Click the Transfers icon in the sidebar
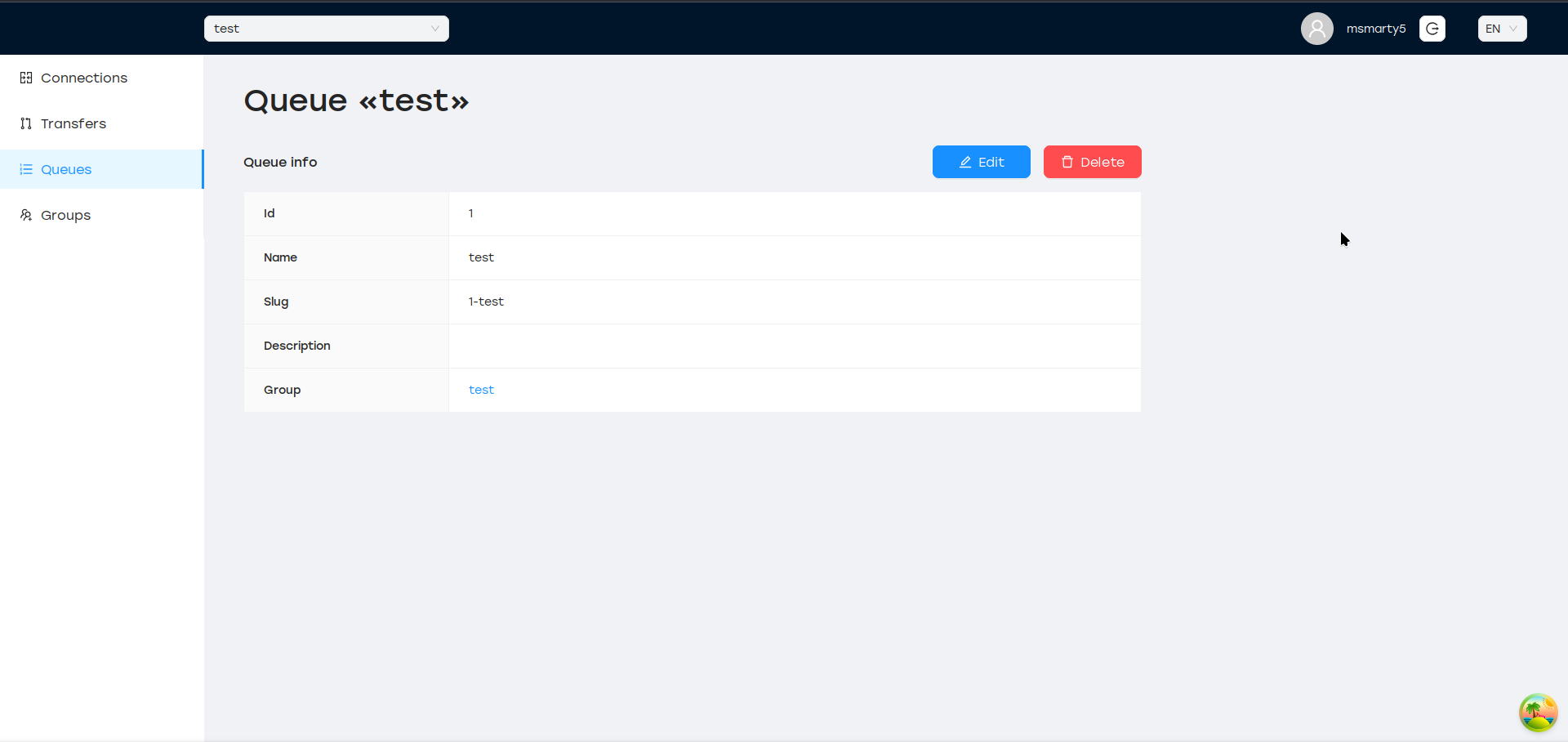Viewport: 1568px width, 742px height. tap(26, 123)
